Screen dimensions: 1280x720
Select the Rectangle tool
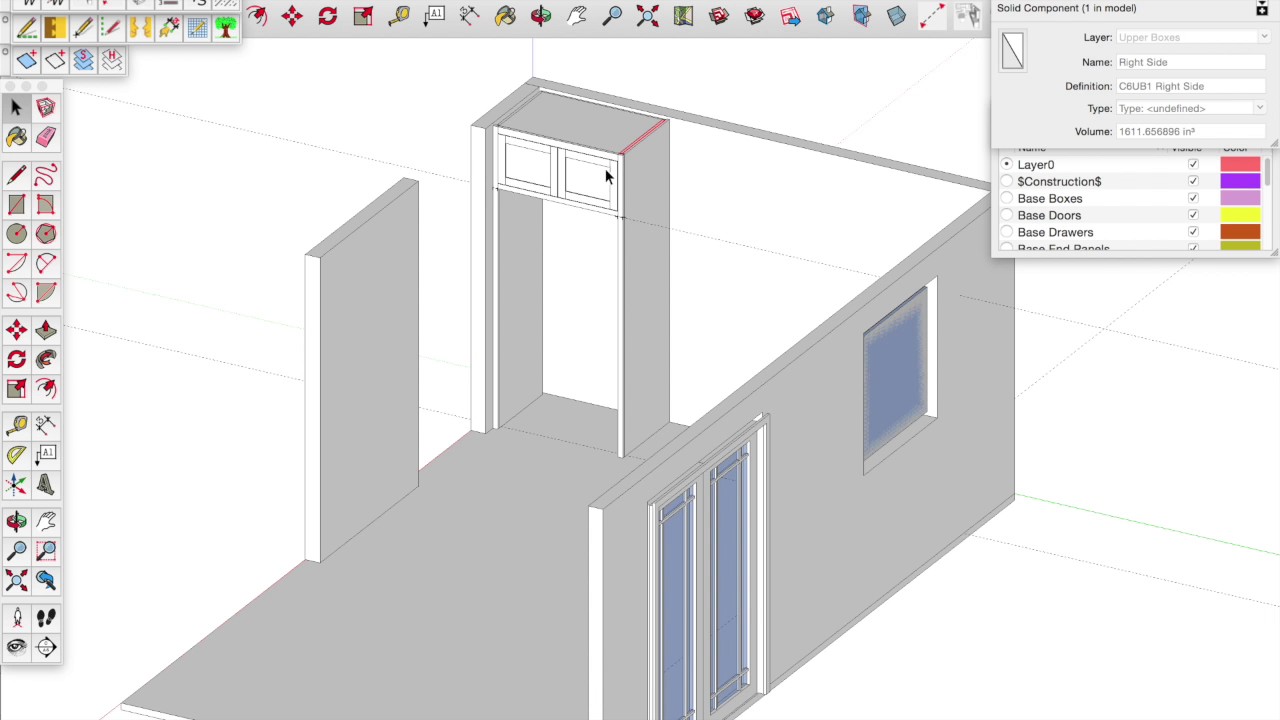pos(16,205)
